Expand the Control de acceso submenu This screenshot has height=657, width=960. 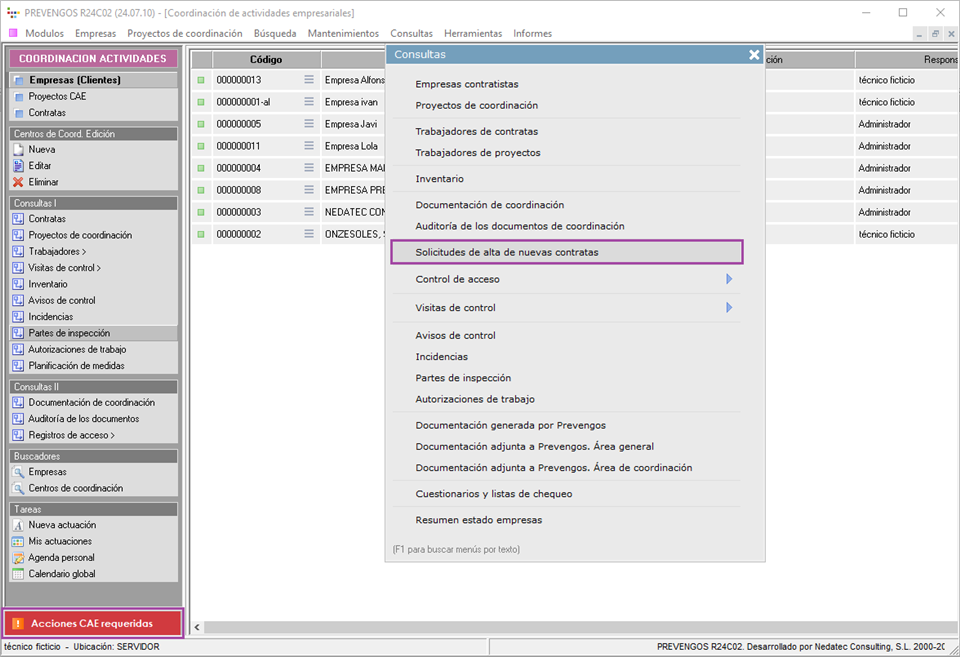coord(729,279)
